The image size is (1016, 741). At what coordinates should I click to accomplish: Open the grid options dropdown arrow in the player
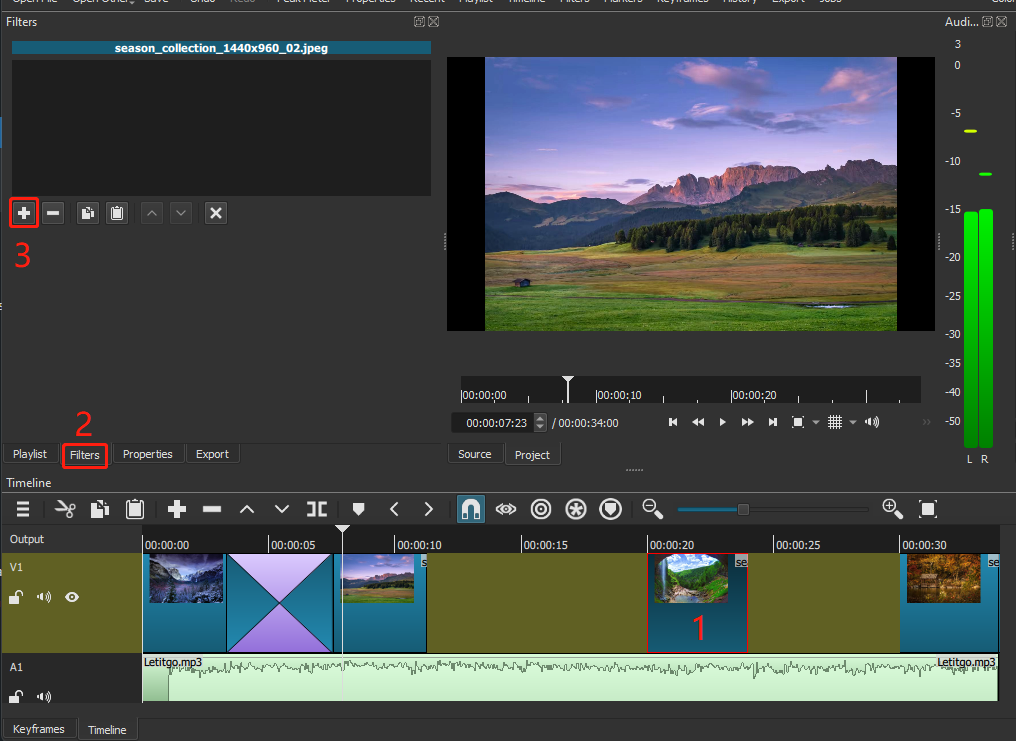pyautogui.click(x=853, y=422)
